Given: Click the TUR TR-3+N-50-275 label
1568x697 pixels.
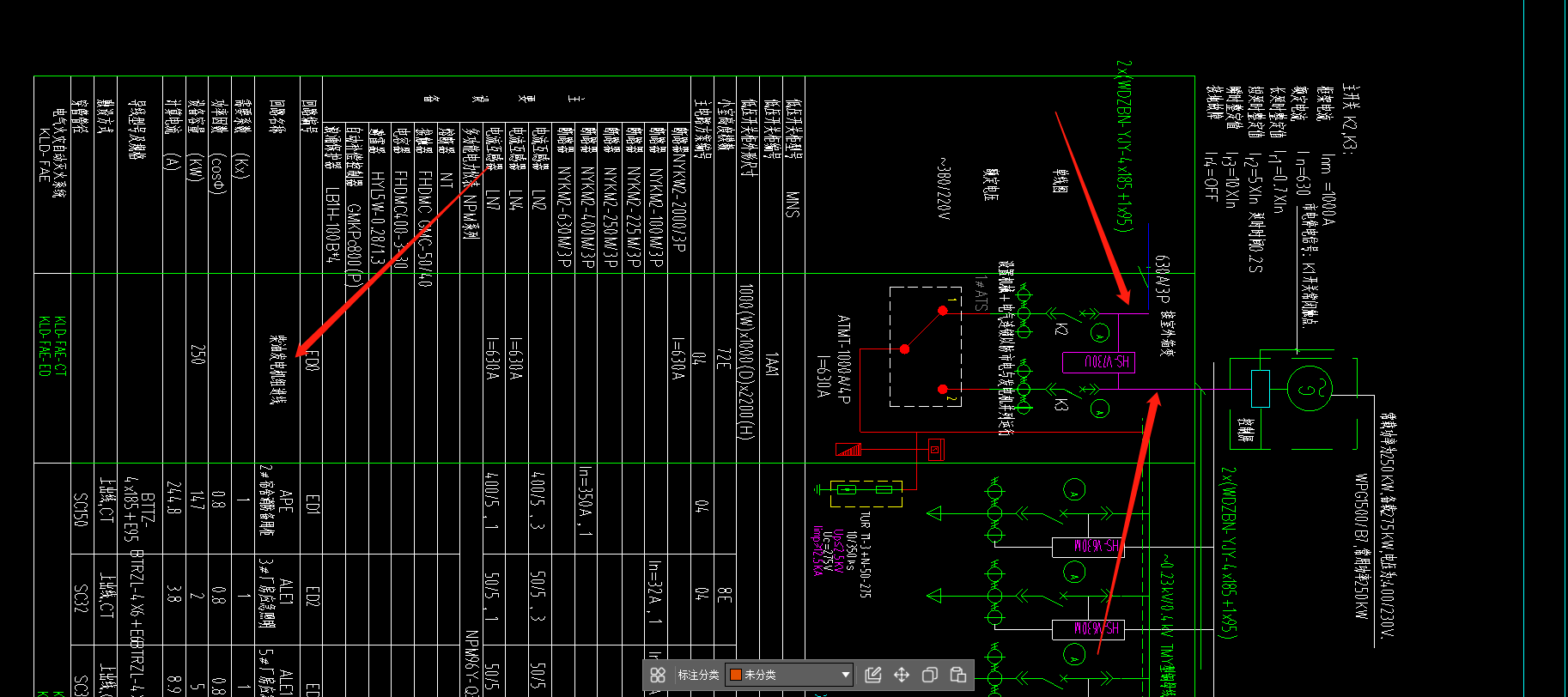Looking at the screenshot, I should pyautogui.click(x=865, y=553).
